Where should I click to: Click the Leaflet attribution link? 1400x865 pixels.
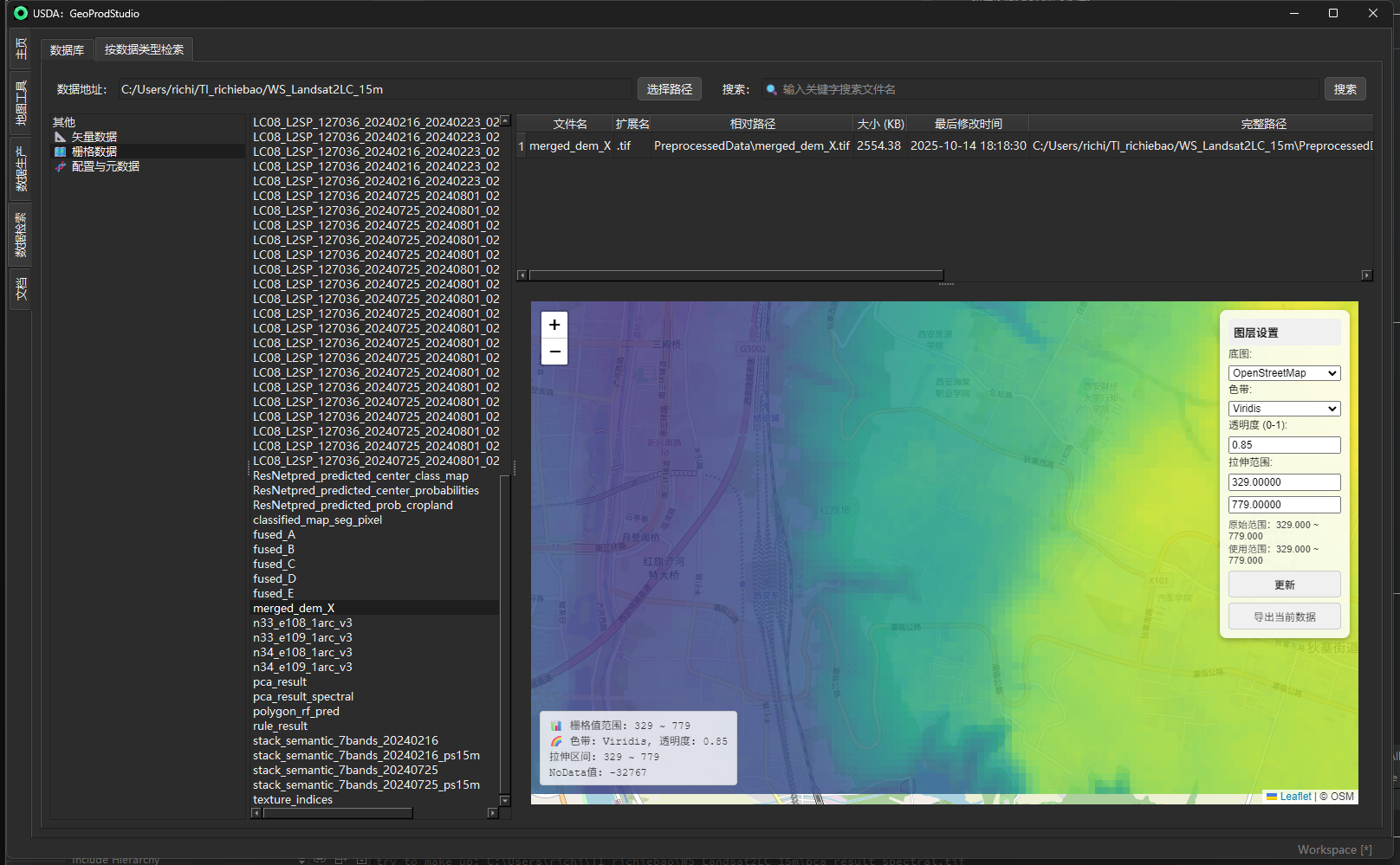coord(1295,797)
